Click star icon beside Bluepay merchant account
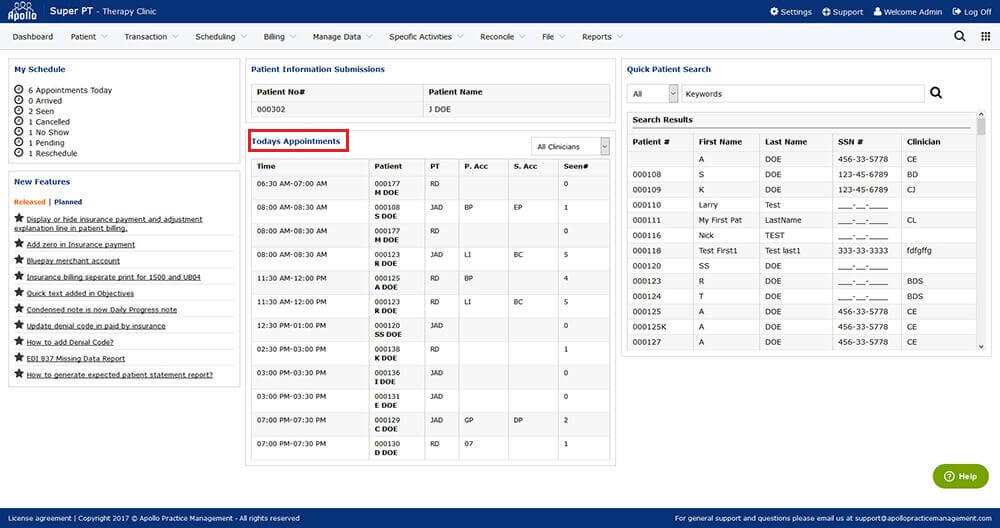The width and height of the screenshot is (1000, 528). click(19, 260)
